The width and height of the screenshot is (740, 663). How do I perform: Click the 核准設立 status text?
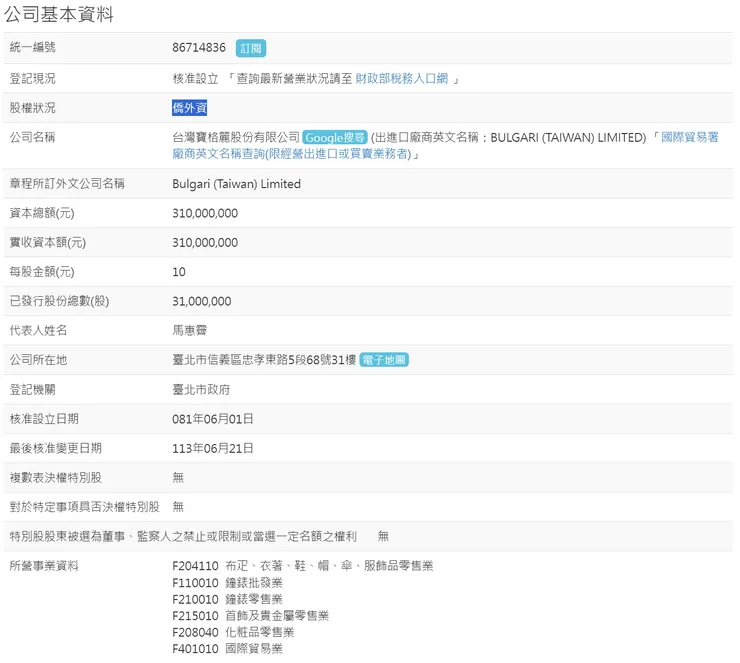(x=195, y=79)
